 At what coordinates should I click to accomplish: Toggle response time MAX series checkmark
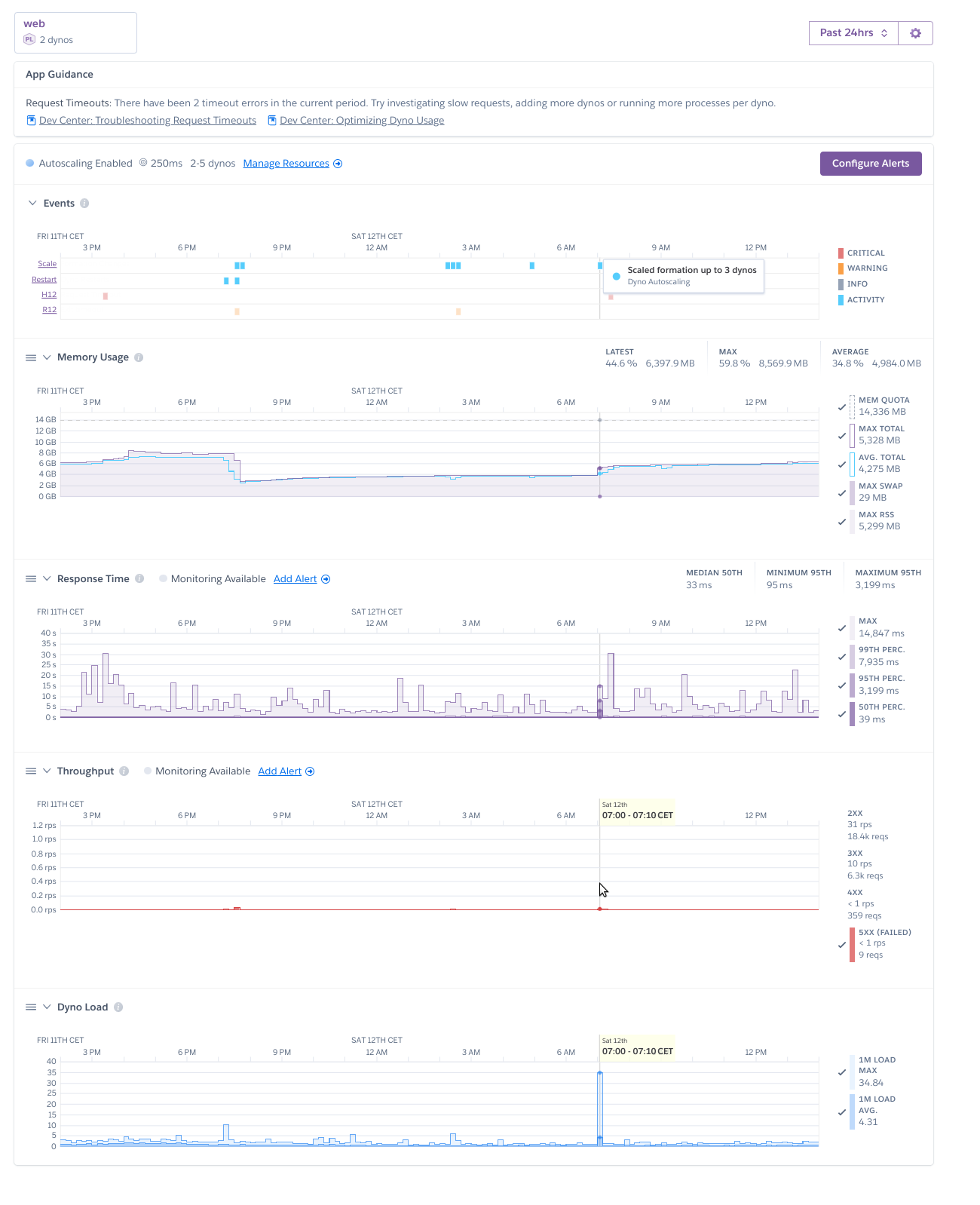click(x=842, y=628)
